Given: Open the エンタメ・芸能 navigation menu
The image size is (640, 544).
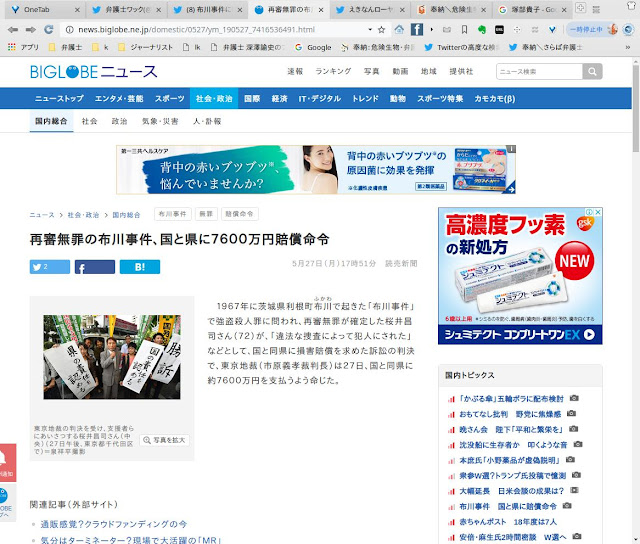Looking at the screenshot, I should pos(119,98).
